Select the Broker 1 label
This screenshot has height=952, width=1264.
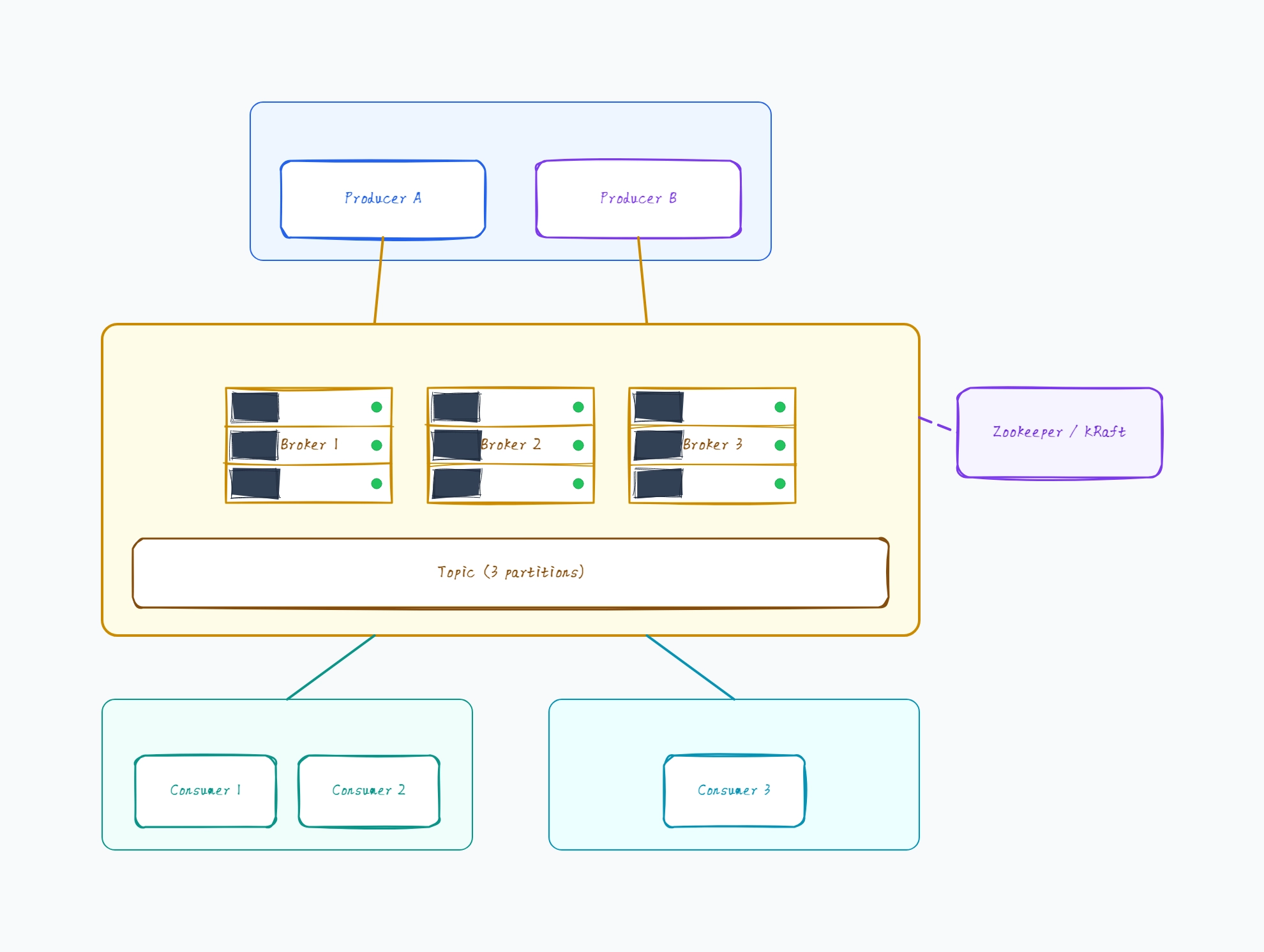tap(310, 445)
